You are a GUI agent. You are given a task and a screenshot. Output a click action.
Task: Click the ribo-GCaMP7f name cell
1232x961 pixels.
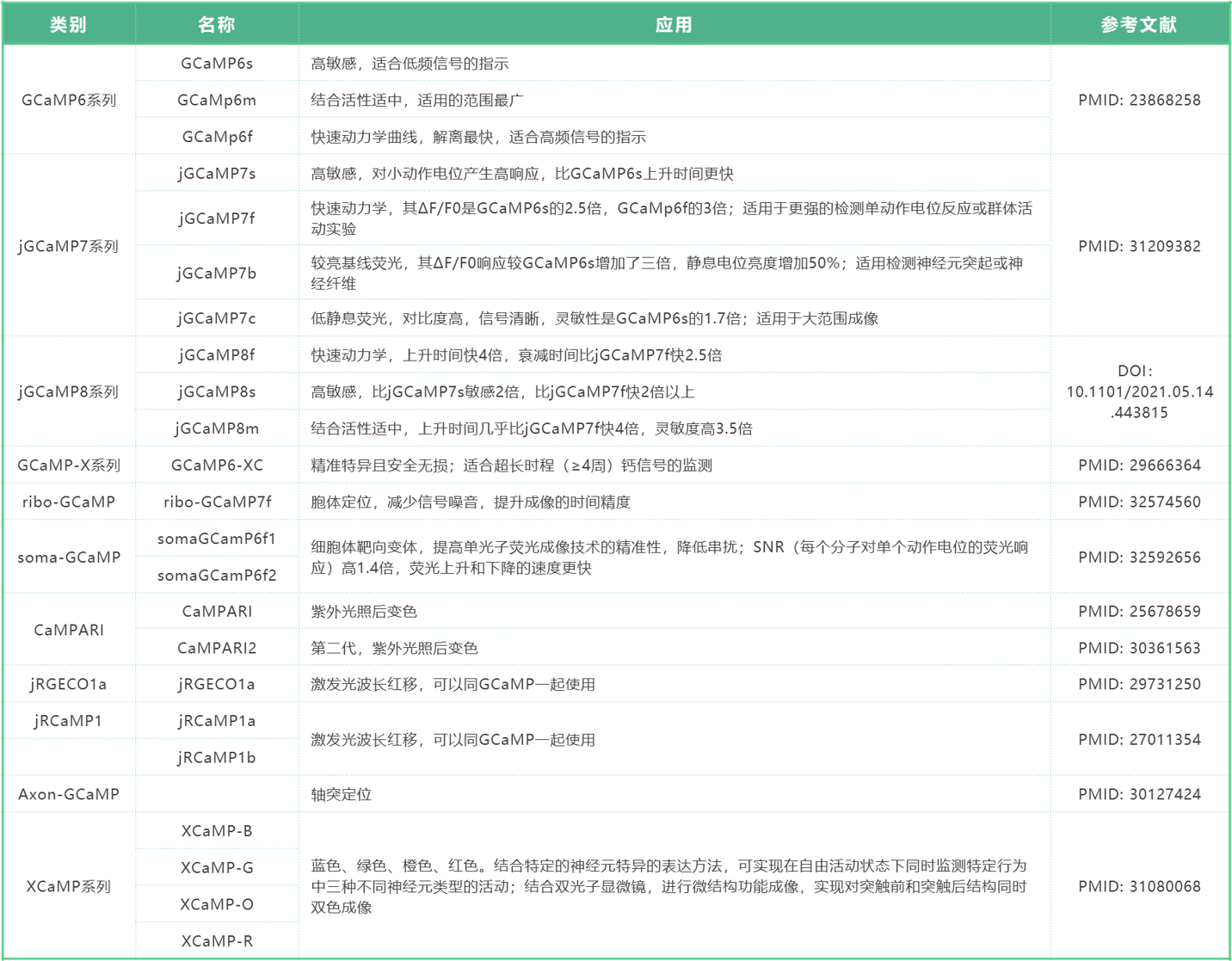coord(217,502)
